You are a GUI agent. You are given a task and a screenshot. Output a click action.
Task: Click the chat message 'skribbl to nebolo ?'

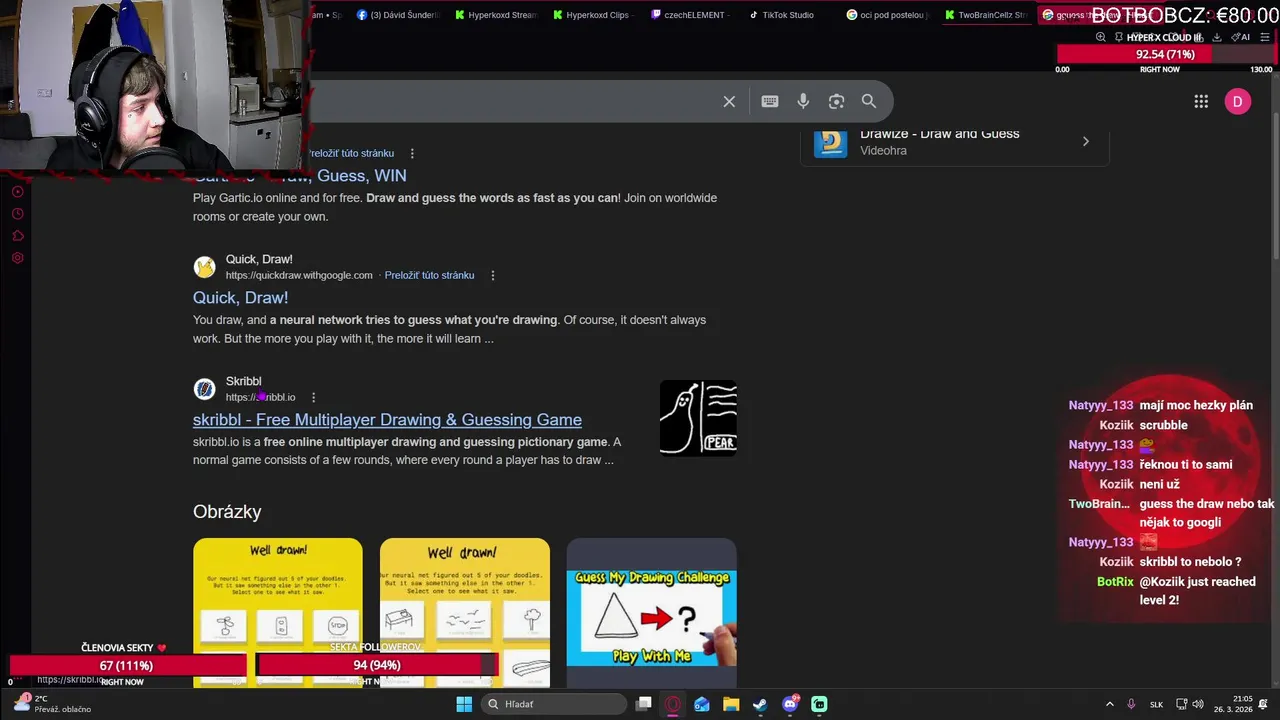(x=1190, y=562)
